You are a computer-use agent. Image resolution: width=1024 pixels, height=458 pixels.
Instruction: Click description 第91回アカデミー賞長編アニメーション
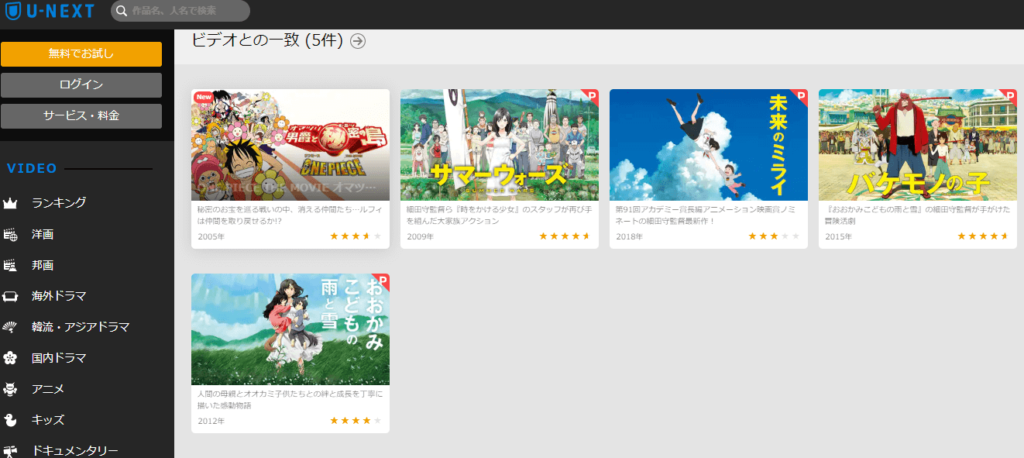click(x=705, y=215)
